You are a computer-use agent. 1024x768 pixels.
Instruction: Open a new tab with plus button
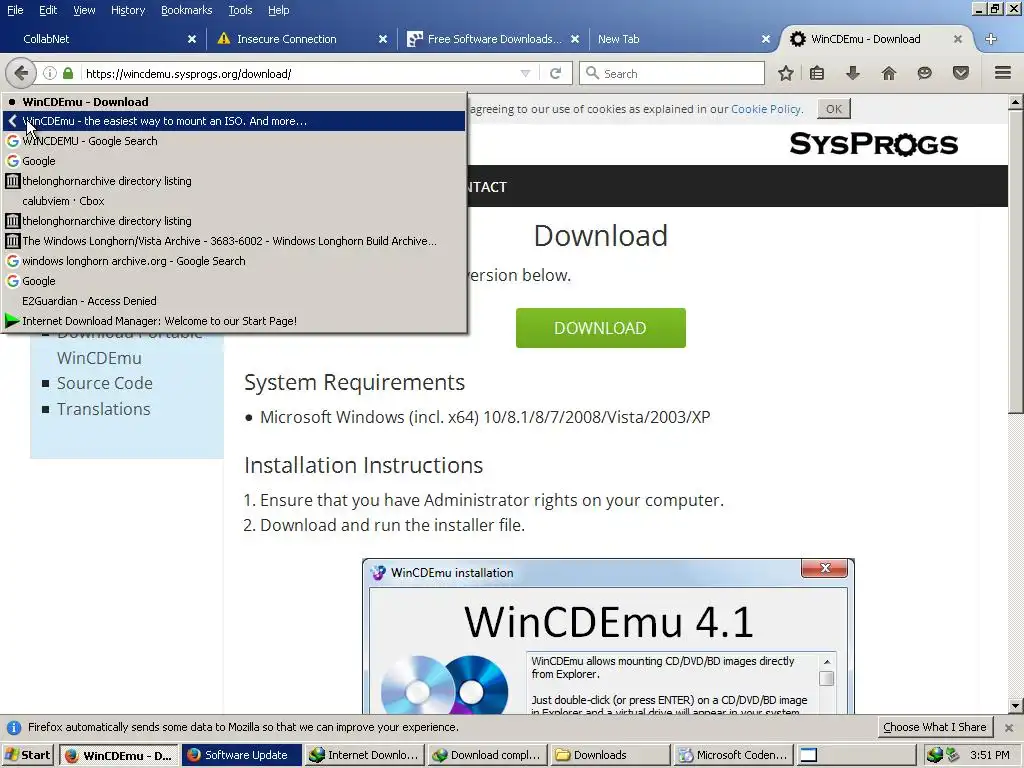991,39
